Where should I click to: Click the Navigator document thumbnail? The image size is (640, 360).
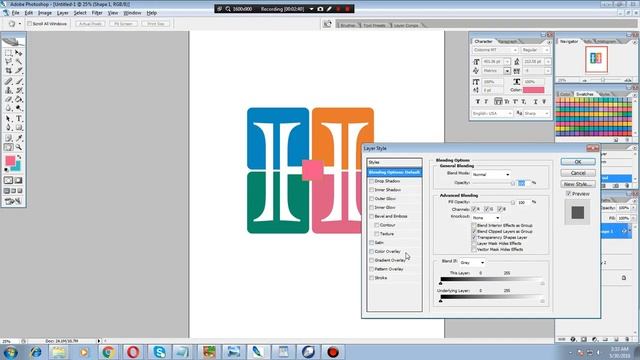(596, 59)
